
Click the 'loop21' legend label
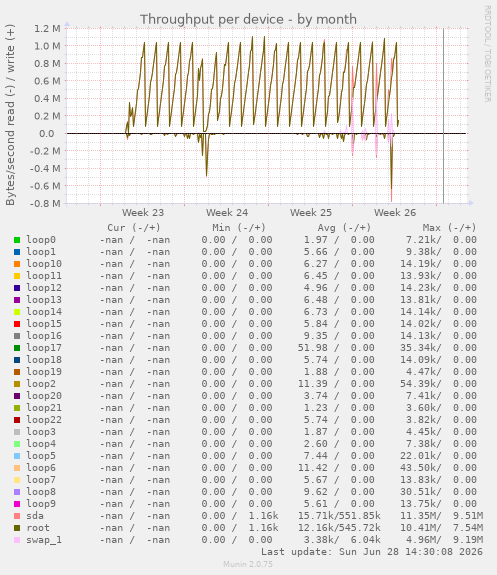(x=44, y=408)
